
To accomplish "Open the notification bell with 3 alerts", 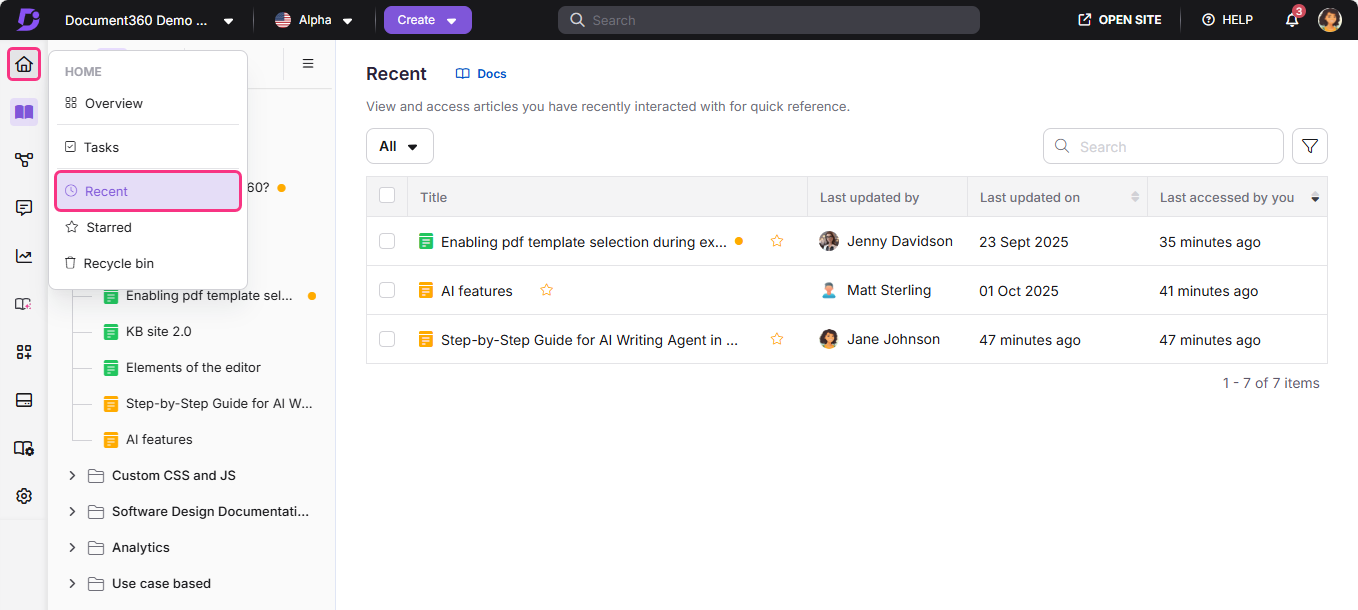I will coord(1291,20).
